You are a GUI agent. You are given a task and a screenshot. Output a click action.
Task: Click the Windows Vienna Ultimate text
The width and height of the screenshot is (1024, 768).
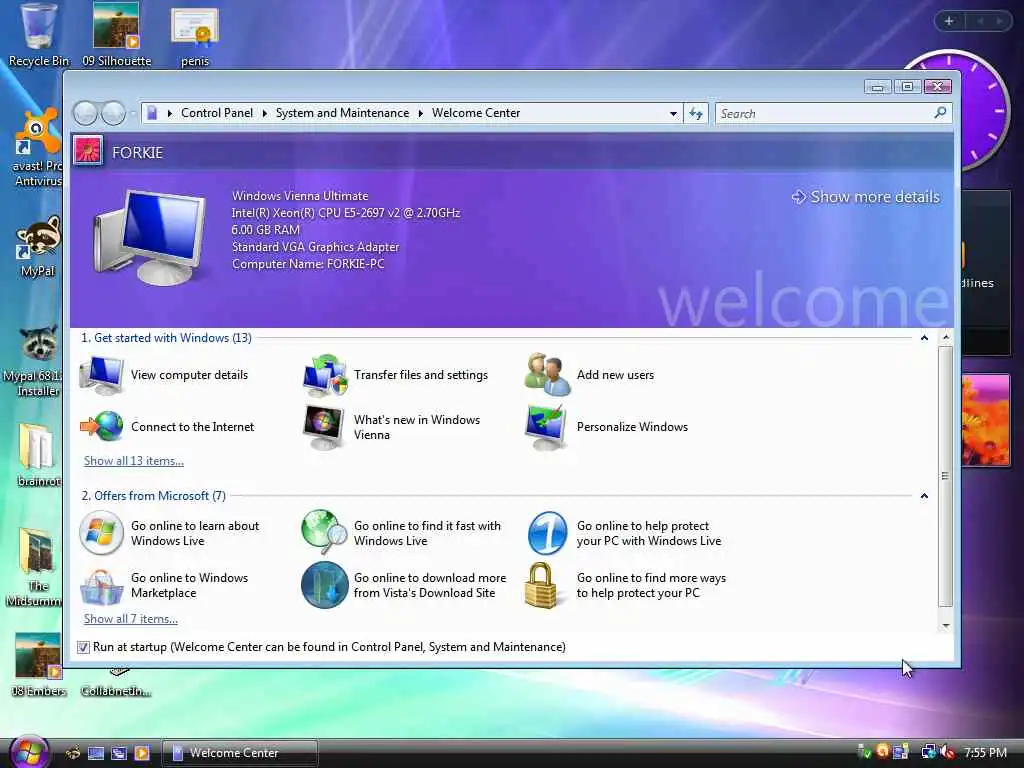click(300, 196)
